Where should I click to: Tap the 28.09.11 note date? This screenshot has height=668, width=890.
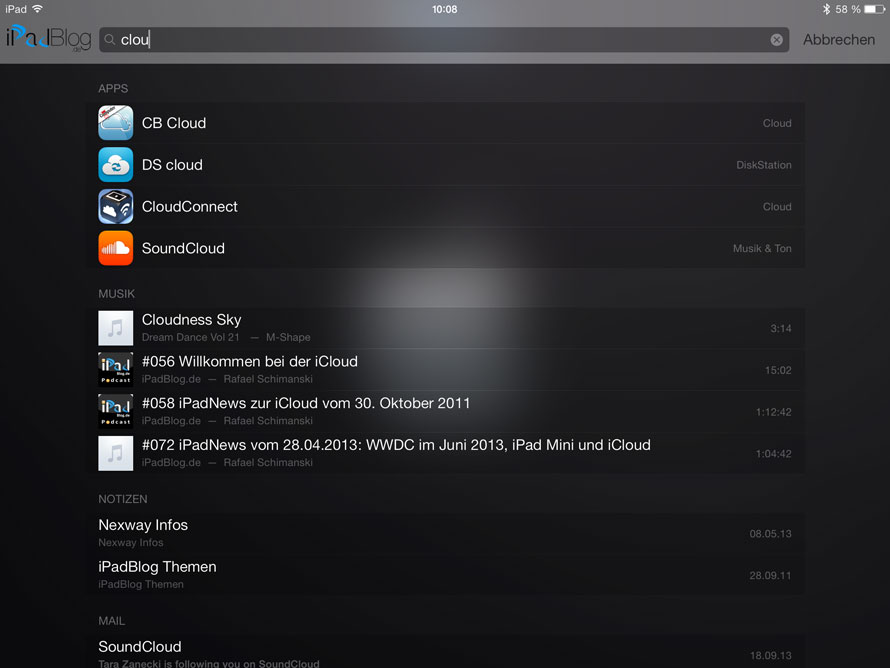click(770, 575)
